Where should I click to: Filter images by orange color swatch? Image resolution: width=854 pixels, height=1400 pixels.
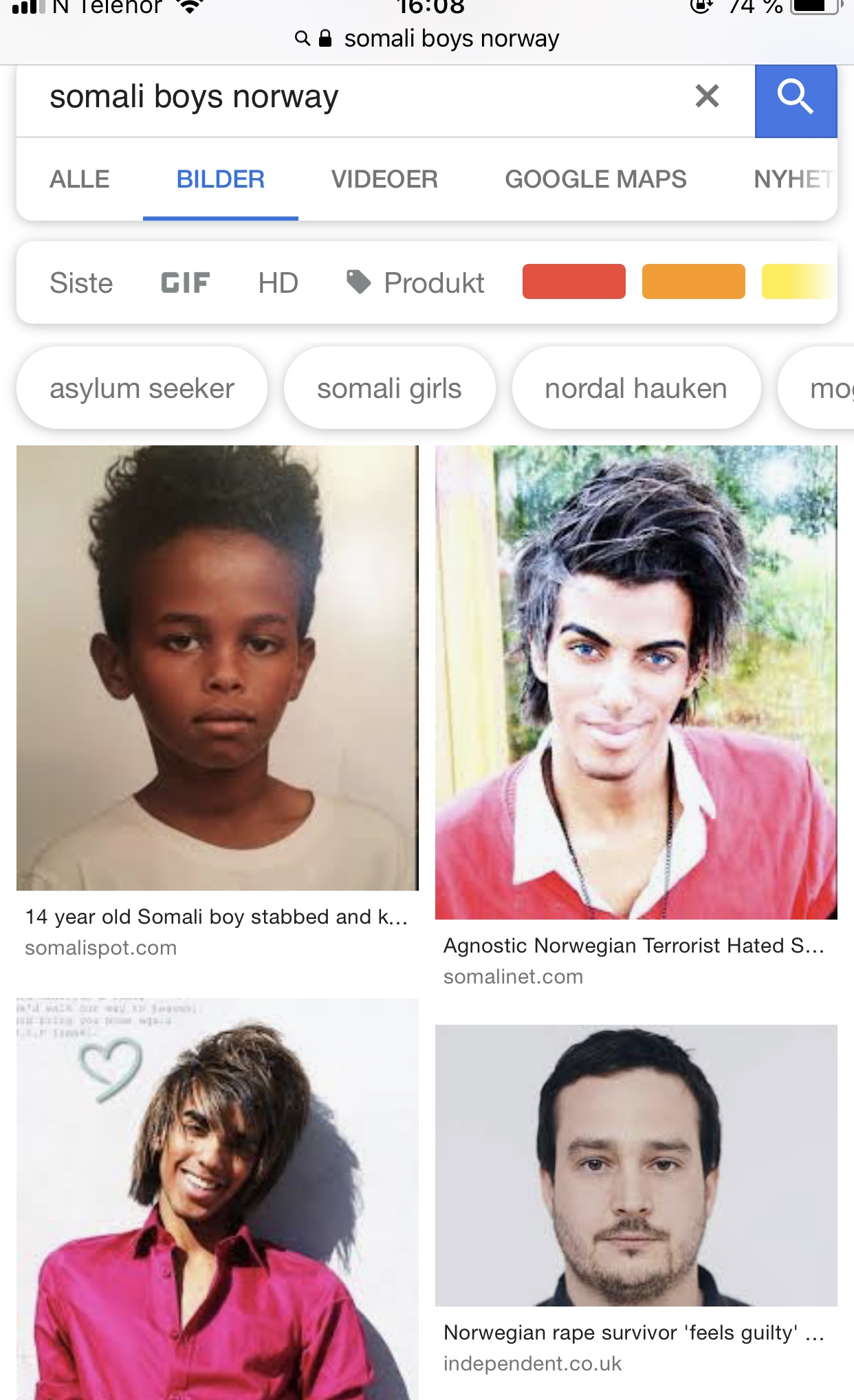coord(693,282)
